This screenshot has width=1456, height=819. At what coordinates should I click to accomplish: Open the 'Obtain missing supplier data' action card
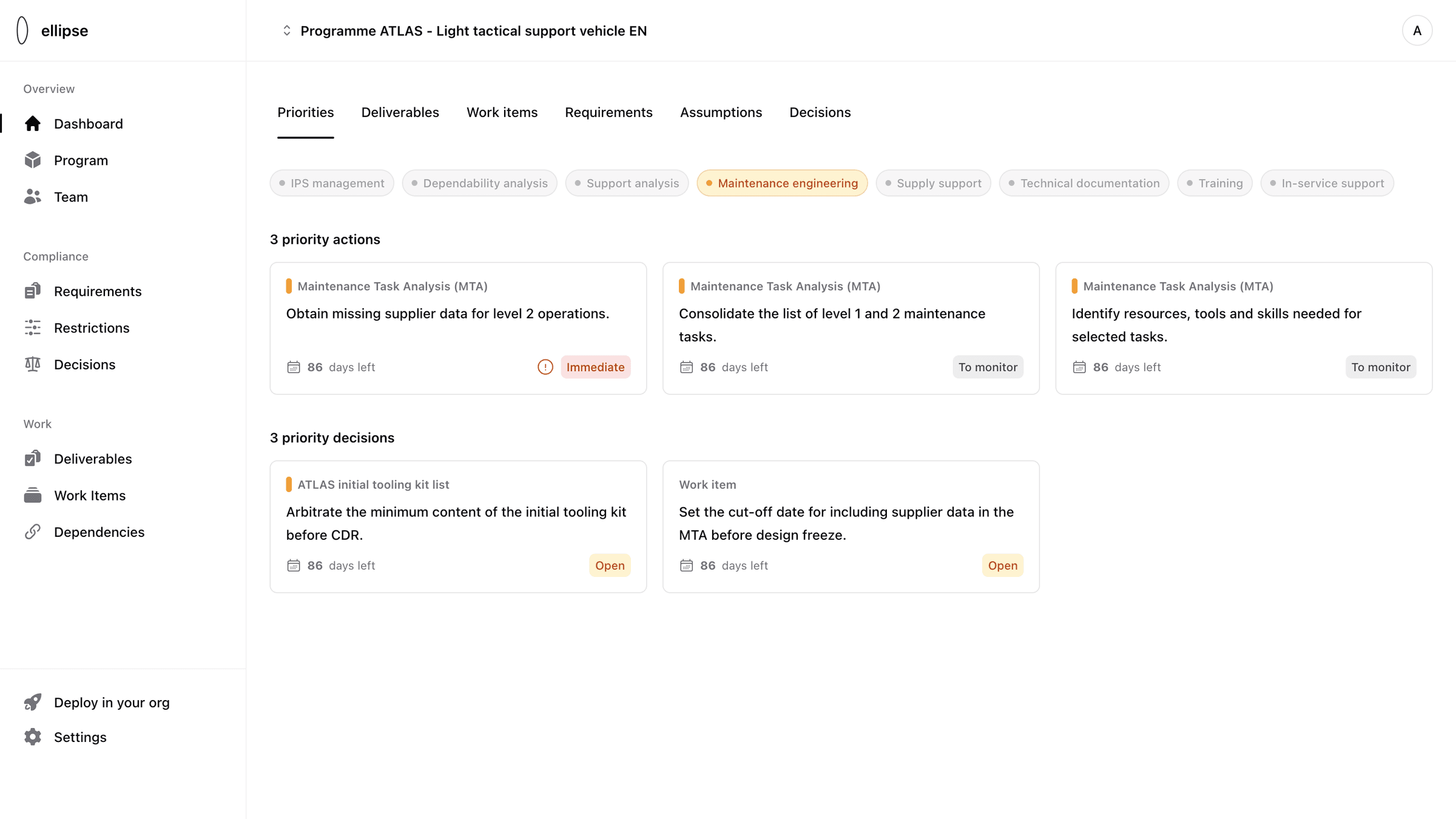point(458,328)
